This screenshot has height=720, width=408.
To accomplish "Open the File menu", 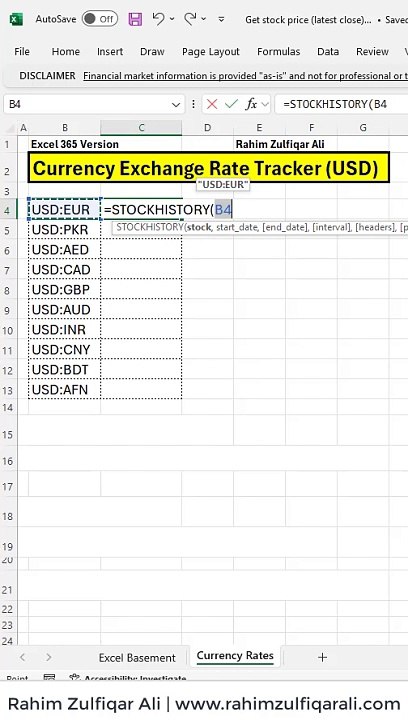I will pos(22,52).
